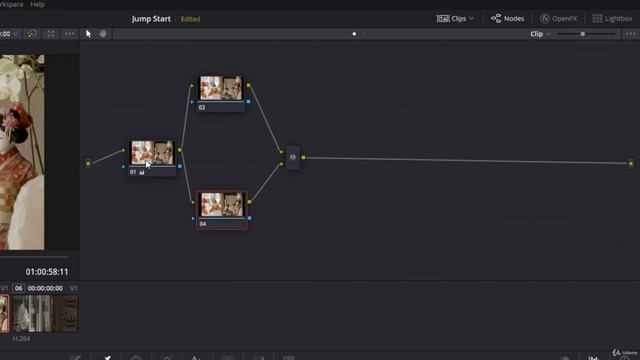Click the Edited status label
640x360 pixels.
coord(191,19)
